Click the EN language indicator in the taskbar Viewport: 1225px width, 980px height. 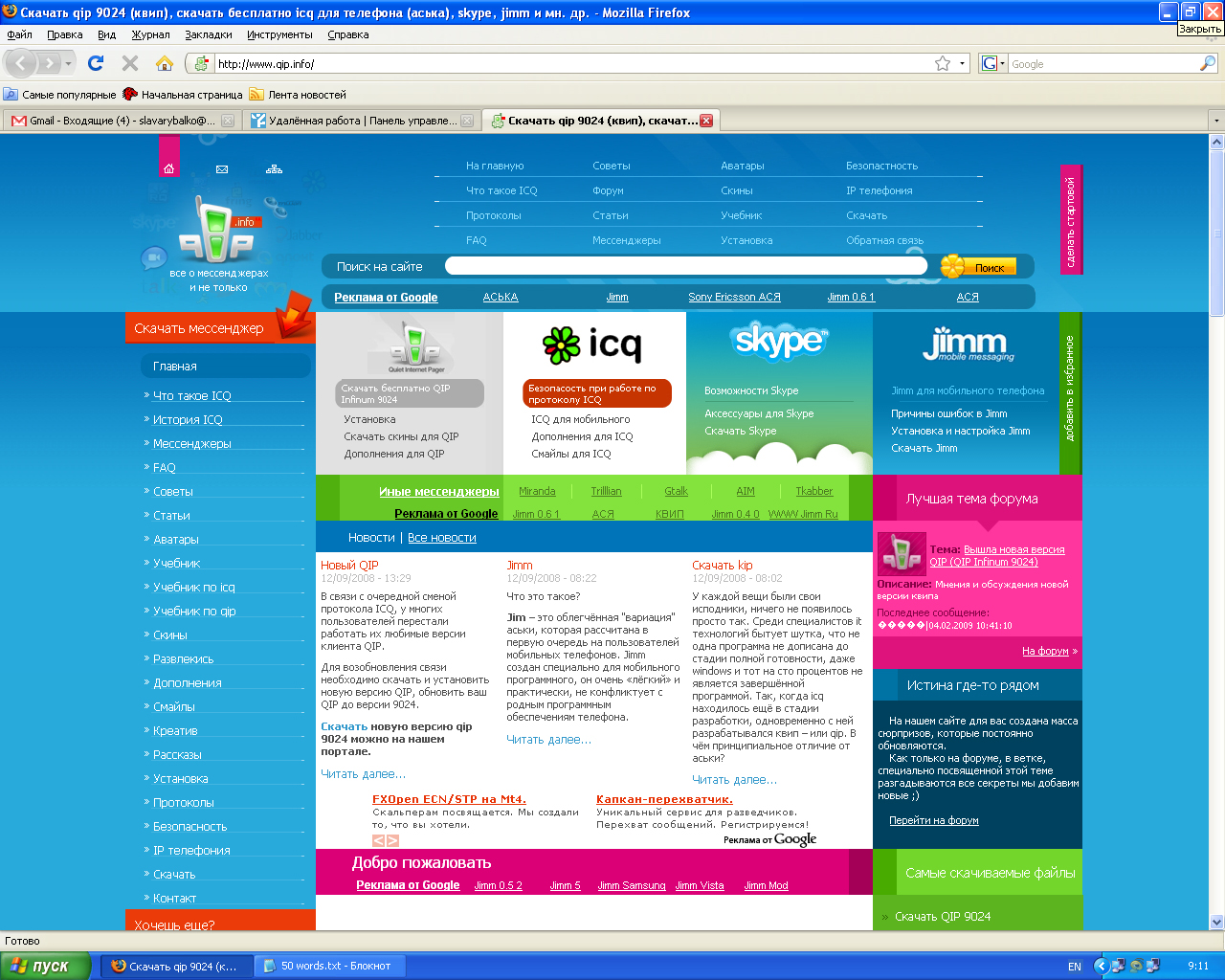(x=1075, y=967)
